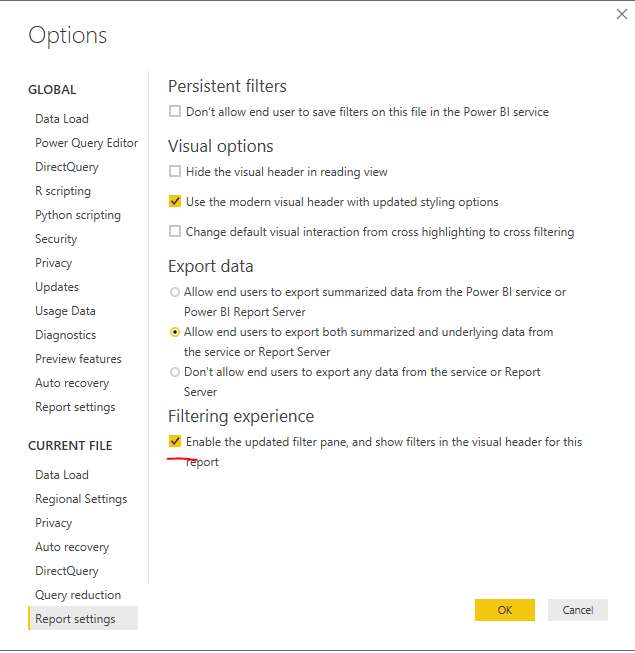Open Python scripting options
This screenshot has width=635, height=653.
click(78, 215)
